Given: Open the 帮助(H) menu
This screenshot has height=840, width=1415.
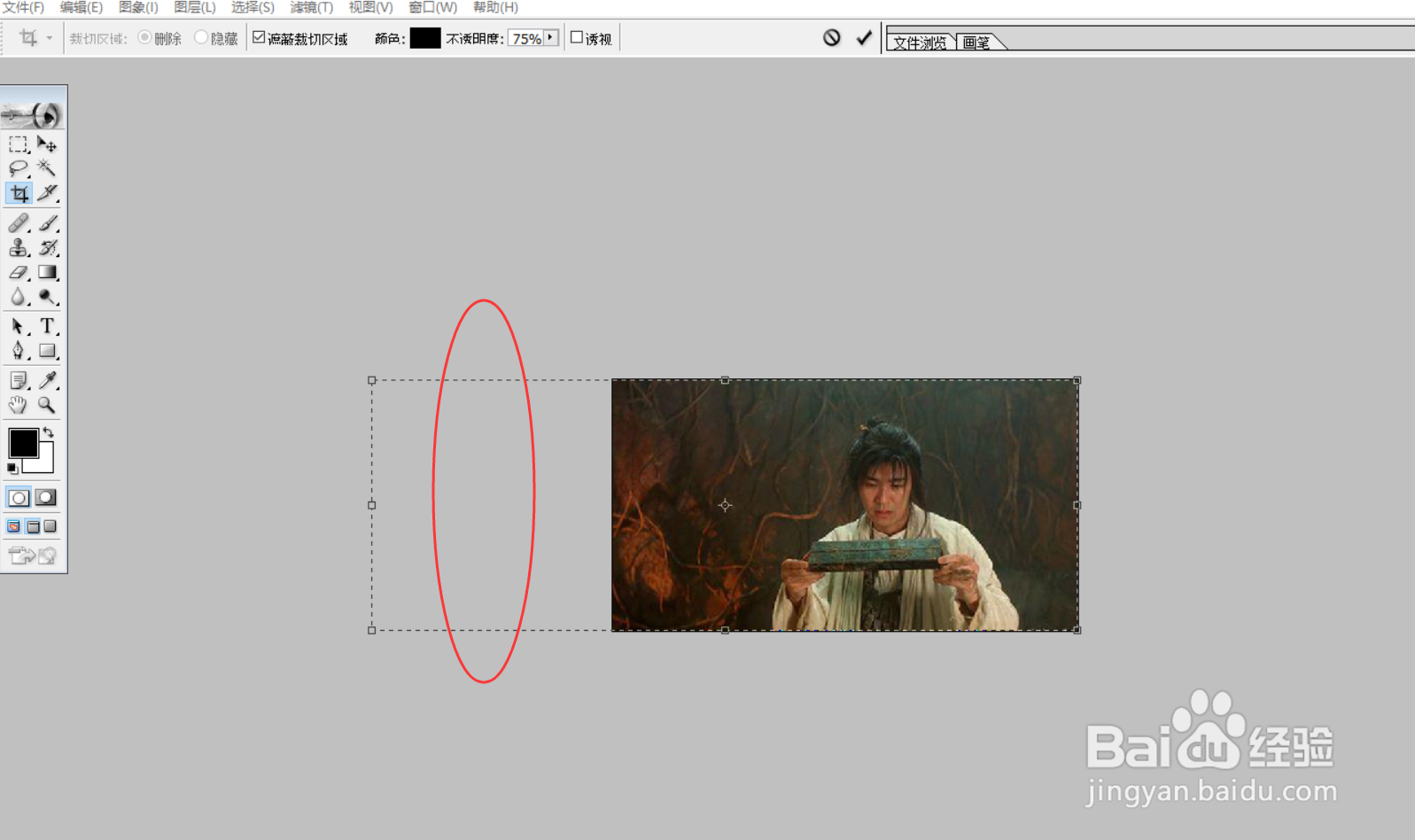Looking at the screenshot, I should tap(495, 7).
